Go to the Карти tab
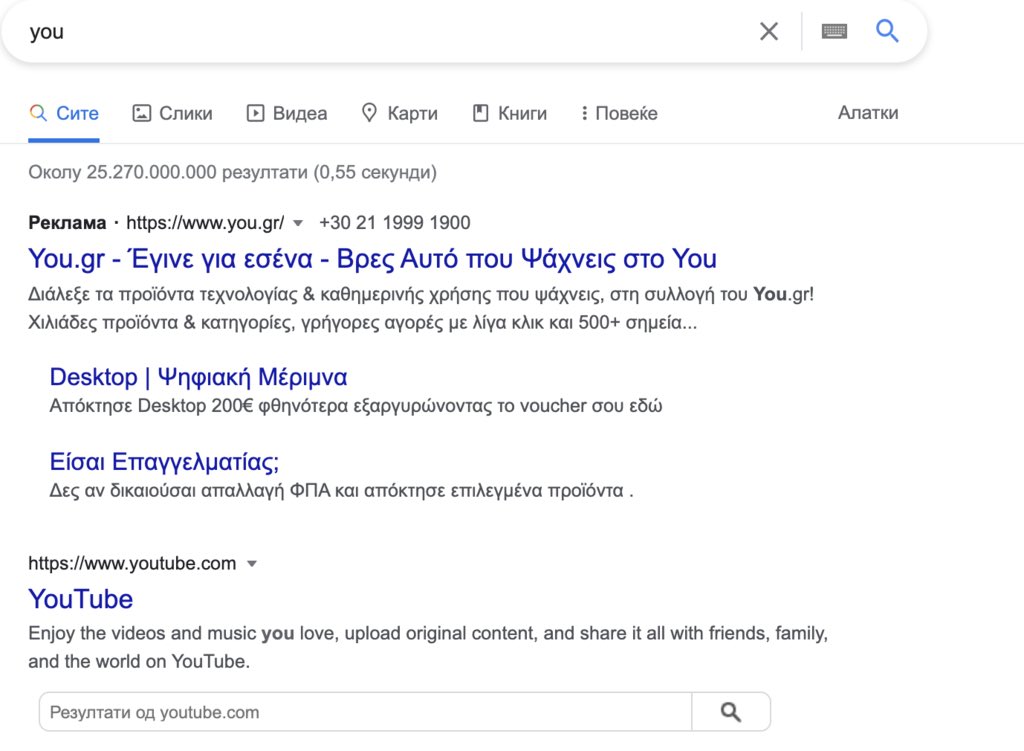 (400, 114)
